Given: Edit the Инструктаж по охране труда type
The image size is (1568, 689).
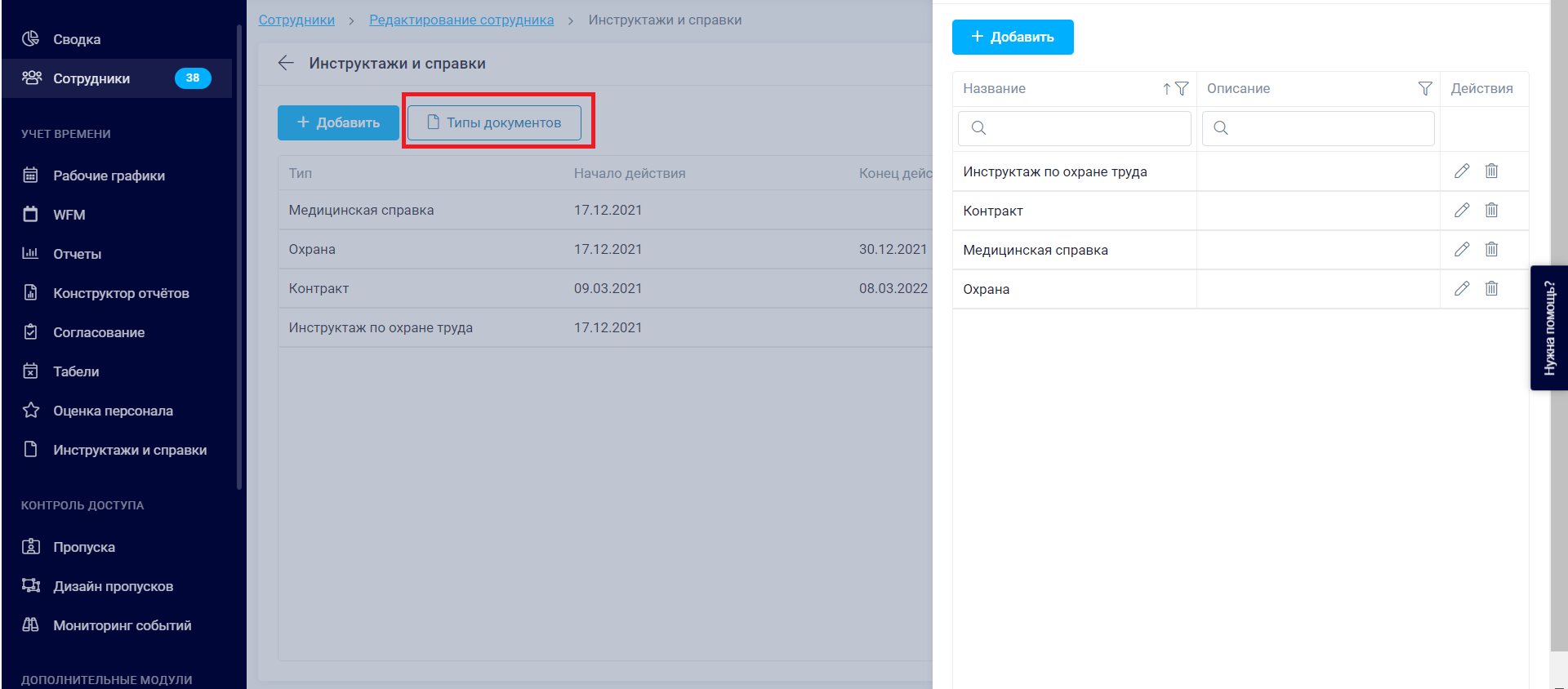Looking at the screenshot, I should (1462, 171).
